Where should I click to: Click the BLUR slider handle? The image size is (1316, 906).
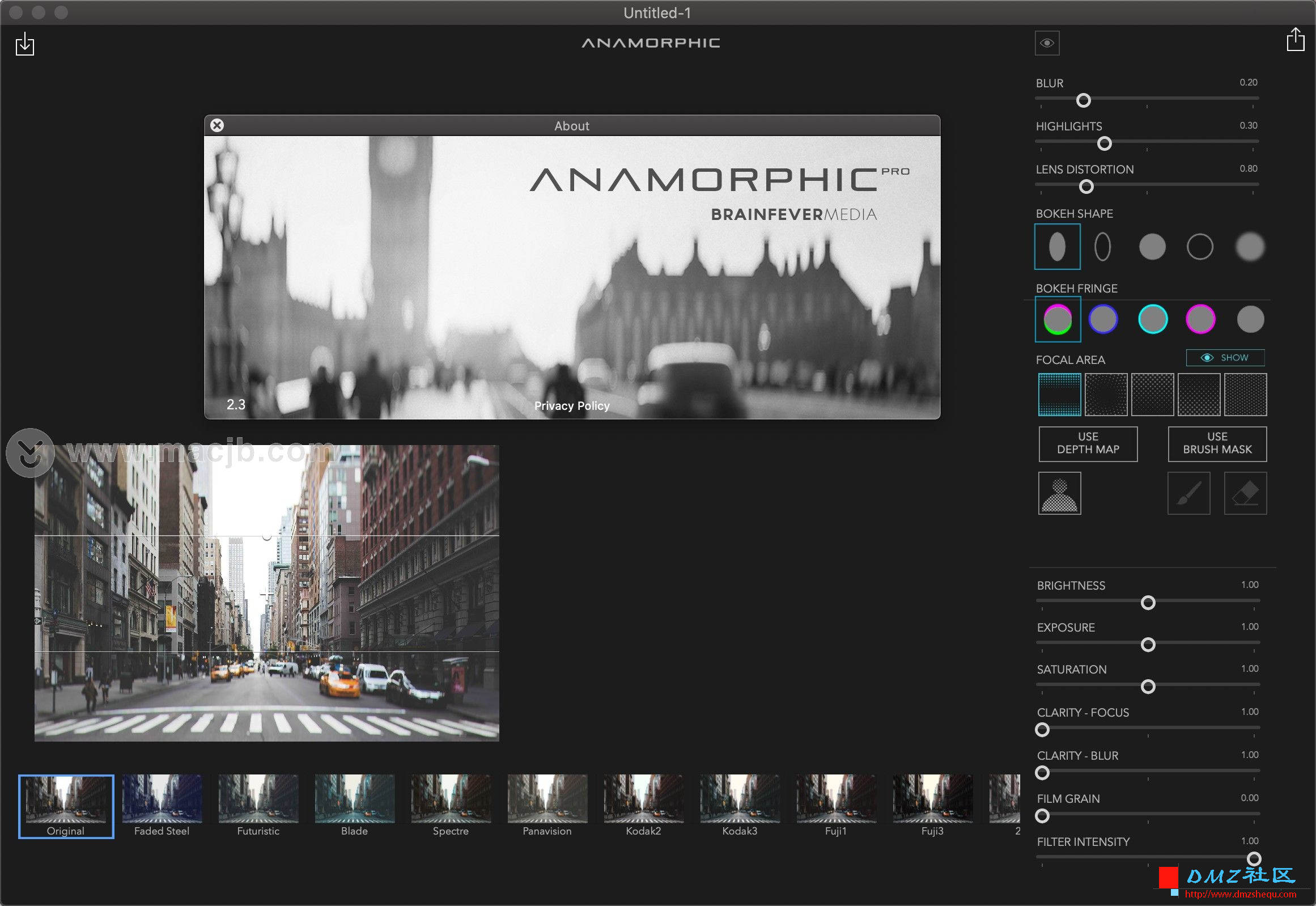click(1082, 100)
